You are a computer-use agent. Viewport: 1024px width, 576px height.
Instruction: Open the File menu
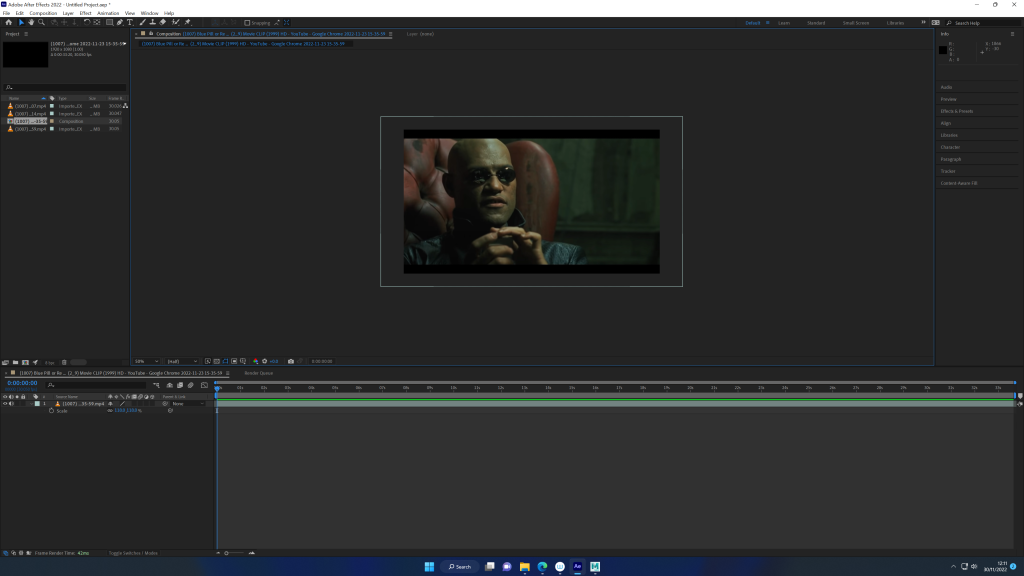tap(6, 13)
